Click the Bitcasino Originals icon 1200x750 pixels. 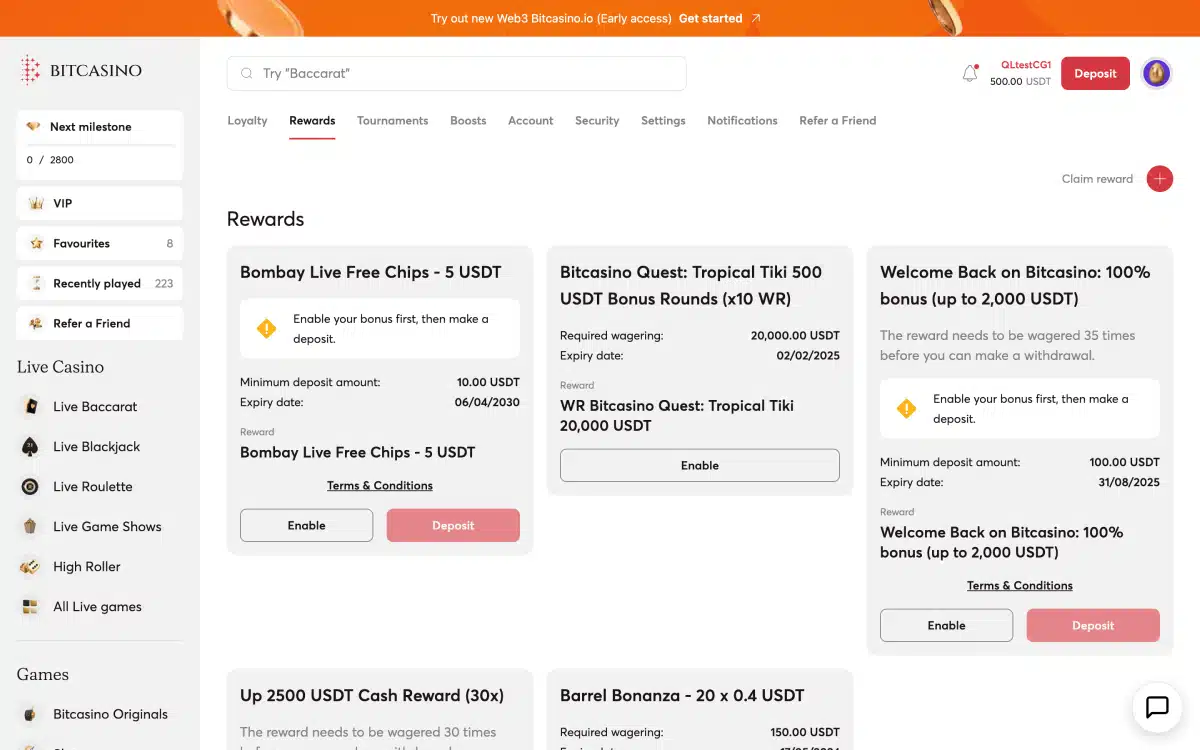point(30,714)
